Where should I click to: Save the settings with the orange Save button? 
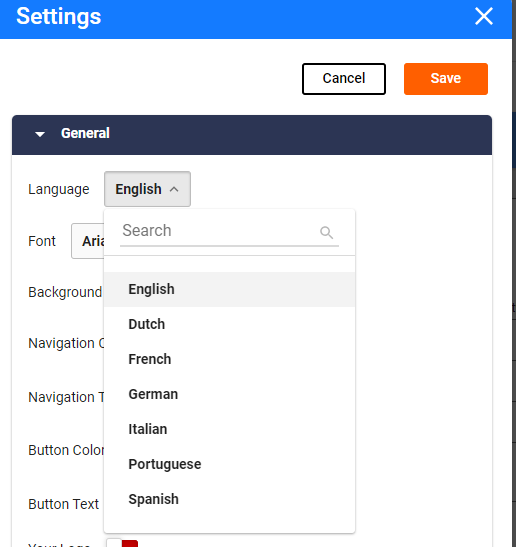coord(446,79)
